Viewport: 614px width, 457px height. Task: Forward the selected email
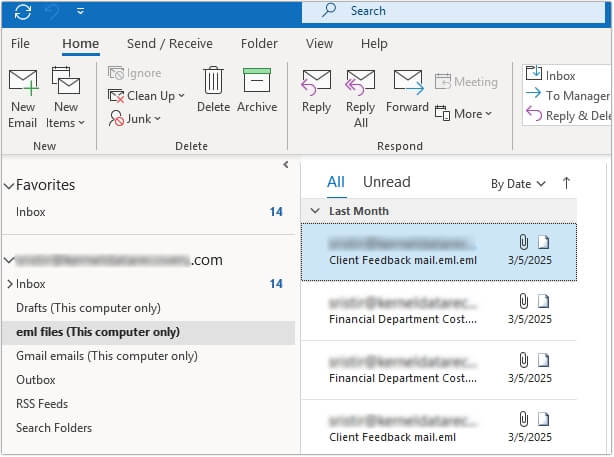click(407, 83)
